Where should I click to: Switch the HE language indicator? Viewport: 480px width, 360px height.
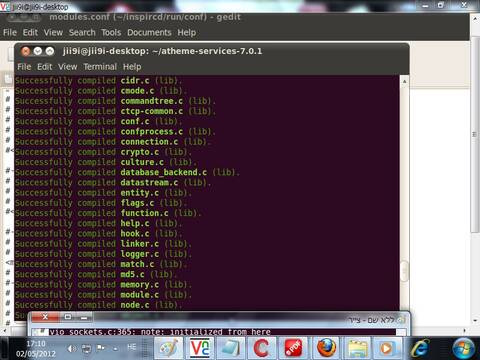coord(132,347)
